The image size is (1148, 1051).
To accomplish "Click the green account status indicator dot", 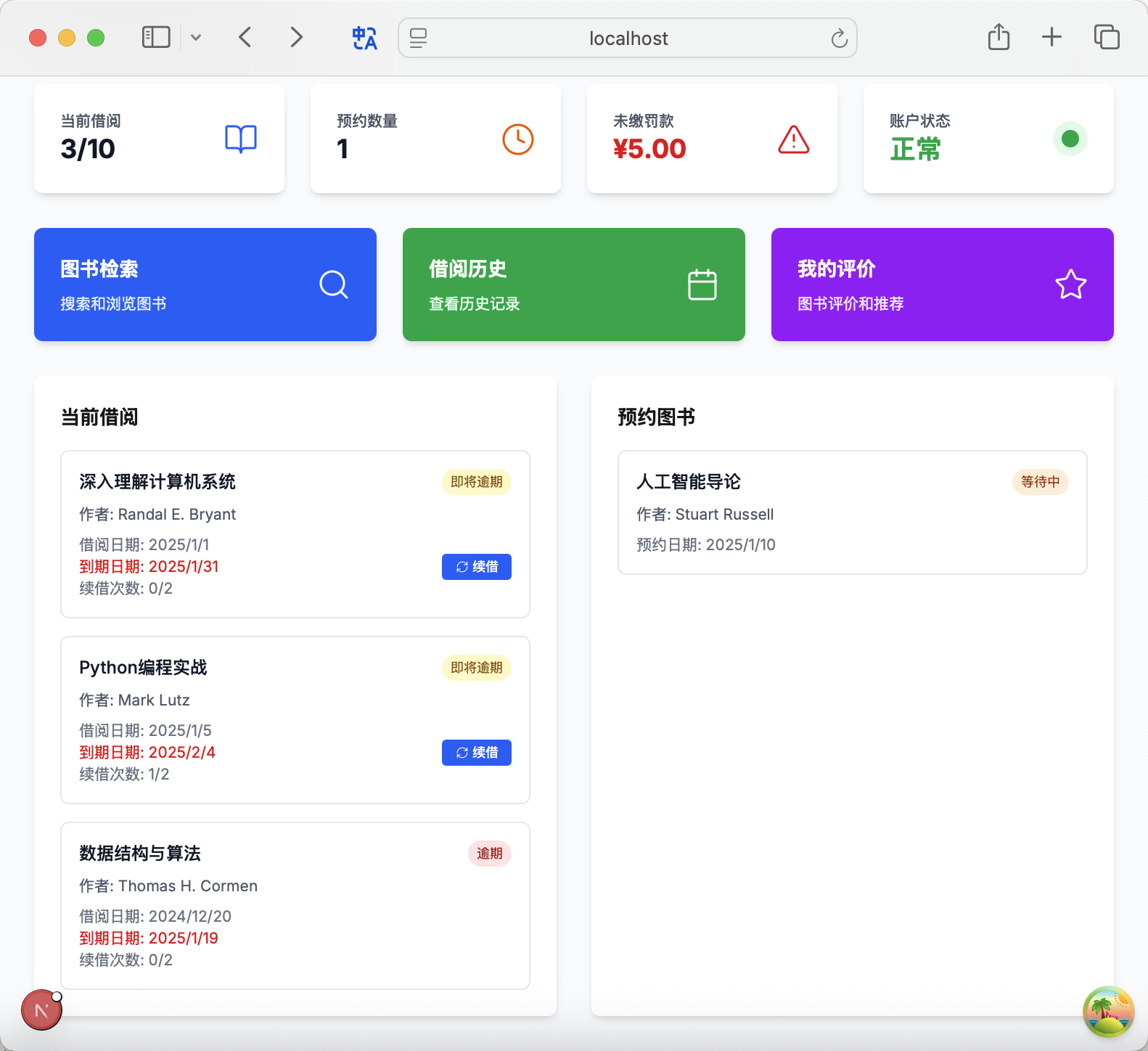I will click(1070, 139).
